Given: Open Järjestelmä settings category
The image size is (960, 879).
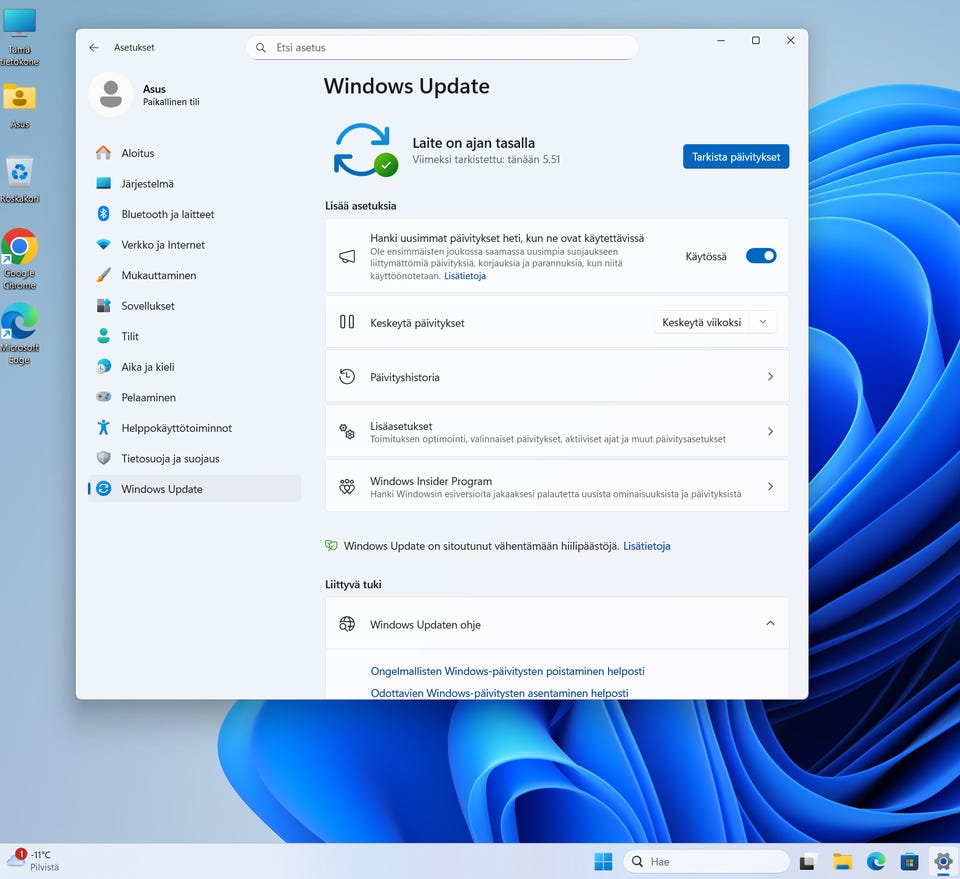Looking at the screenshot, I should click(x=195, y=184).
